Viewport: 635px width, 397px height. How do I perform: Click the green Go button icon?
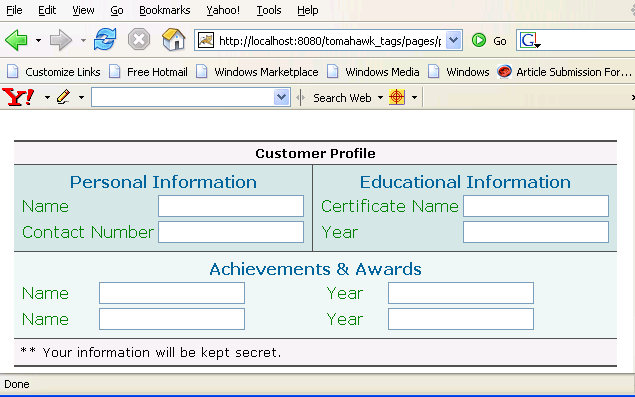point(479,40)
